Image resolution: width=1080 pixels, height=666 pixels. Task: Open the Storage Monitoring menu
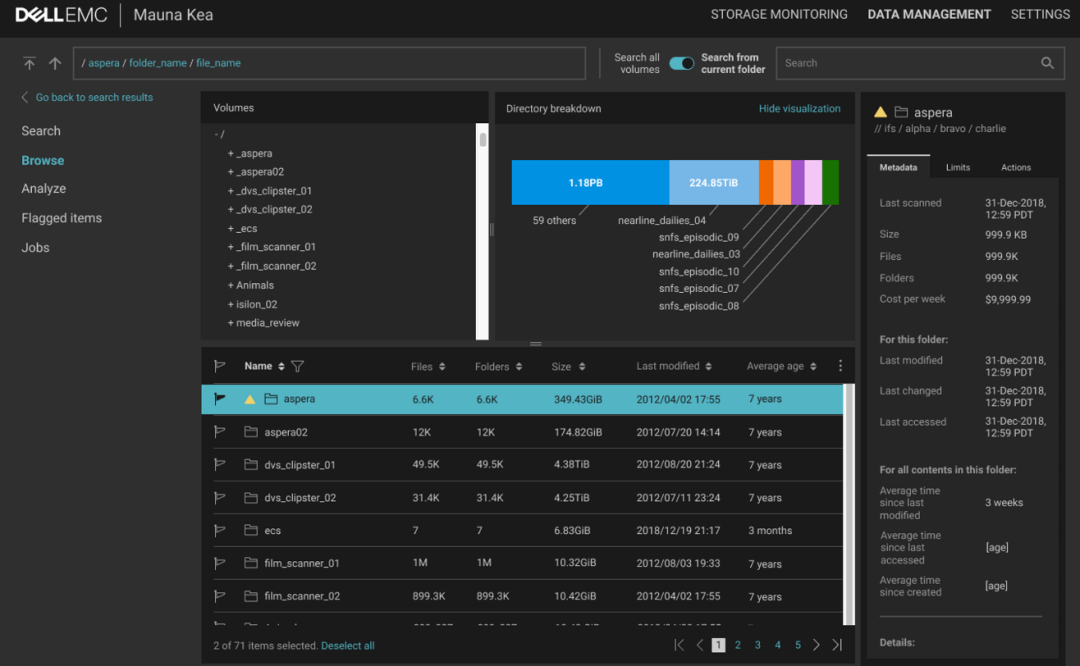[x=778, y=14]
